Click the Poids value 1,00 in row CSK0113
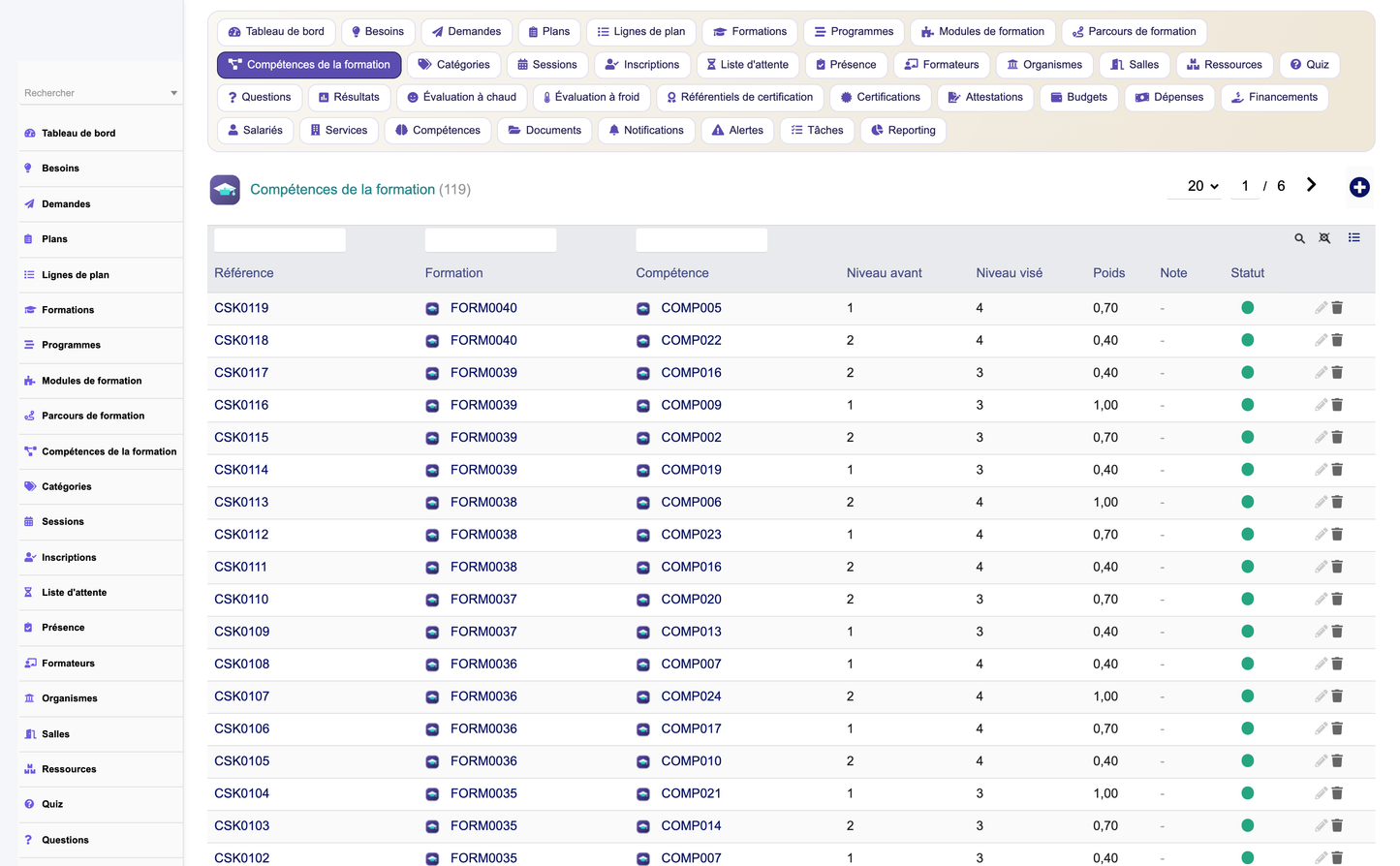1400x866 pixels. pyautogui.click(x=1105, y=503)
